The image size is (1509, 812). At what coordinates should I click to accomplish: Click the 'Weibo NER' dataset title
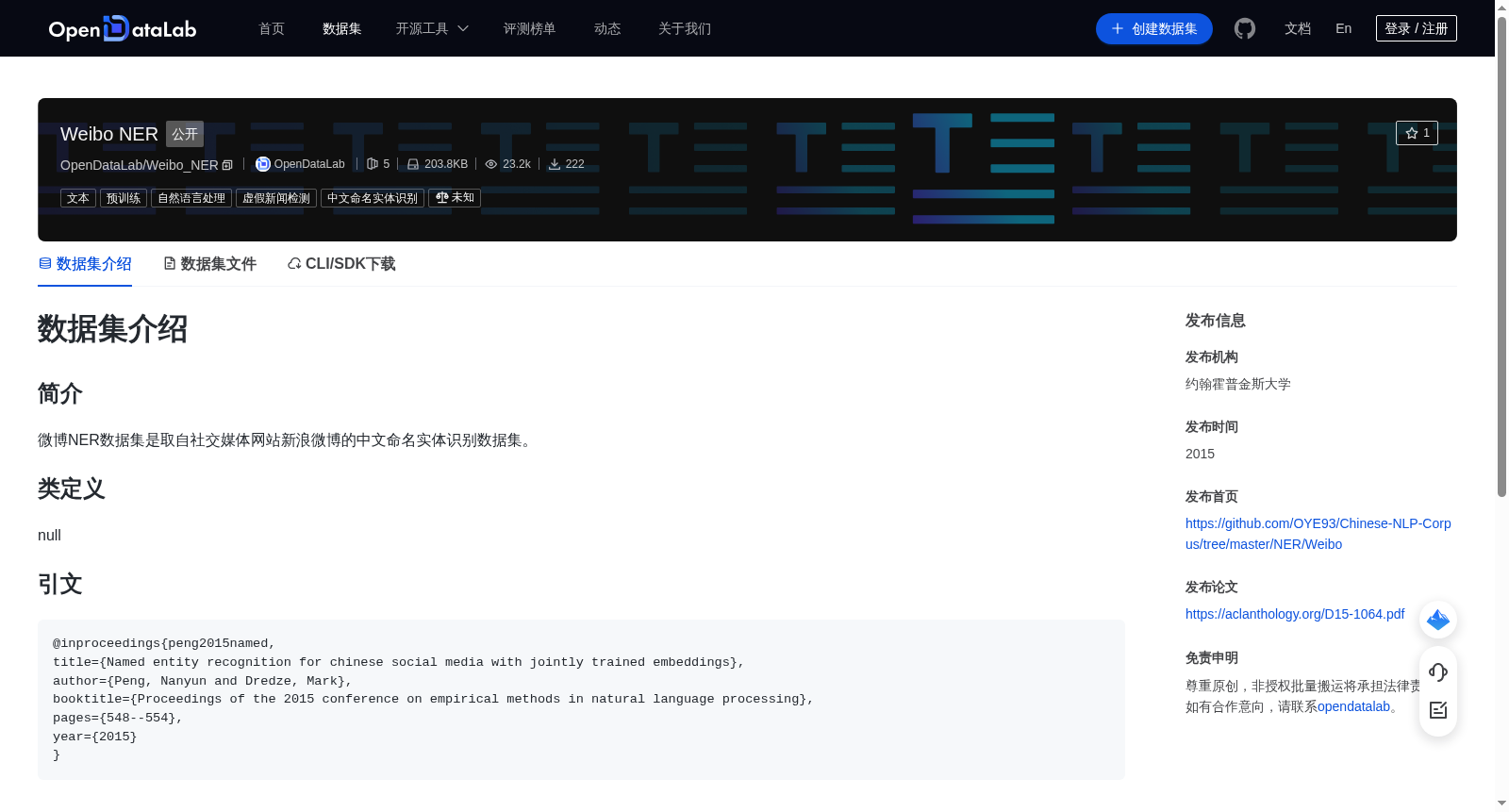click(109, 134)
